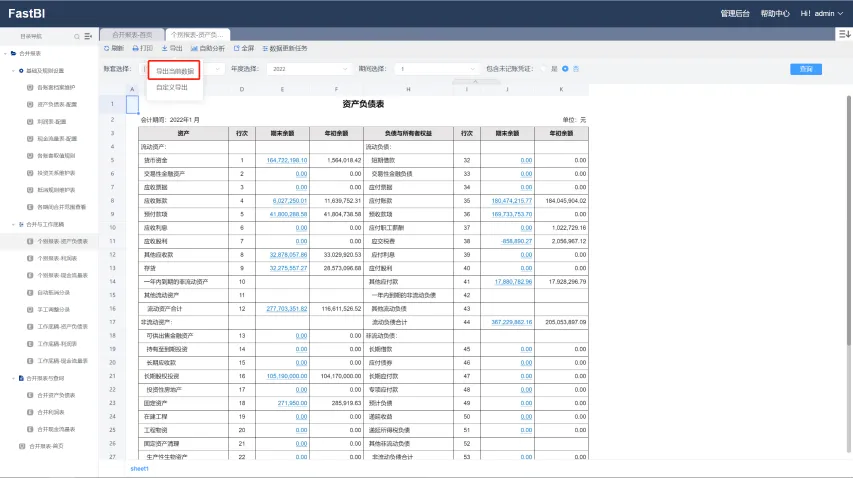Open the 期间选择 dropdown showing 1
This screenshot has height=478, width=853.
[436, 69]
